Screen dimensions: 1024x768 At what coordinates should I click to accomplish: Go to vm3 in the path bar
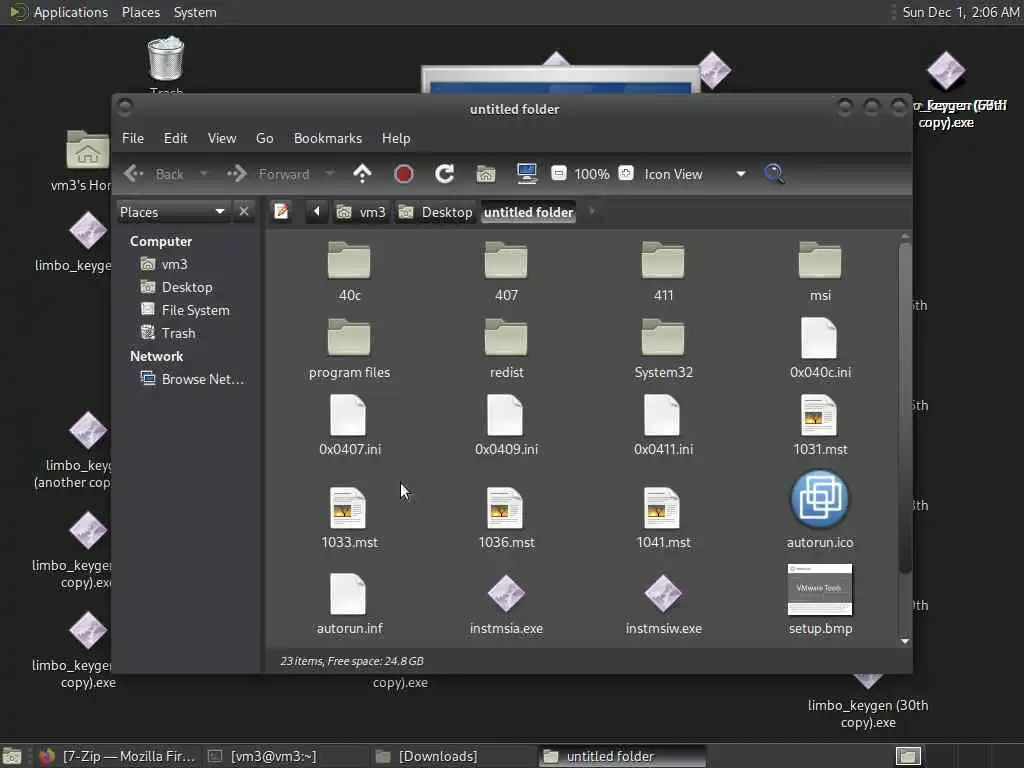pyautogui.click(x=361, y=212)
